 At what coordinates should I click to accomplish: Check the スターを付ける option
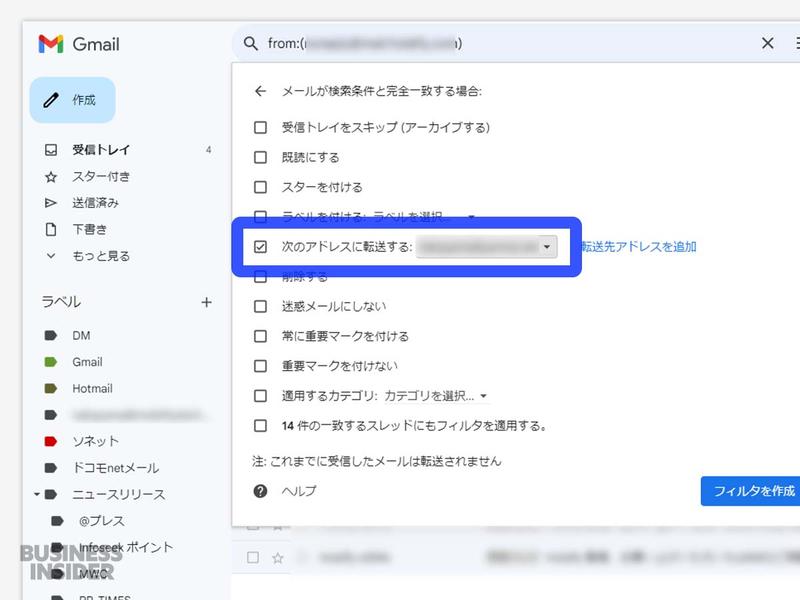pos(260,187)
